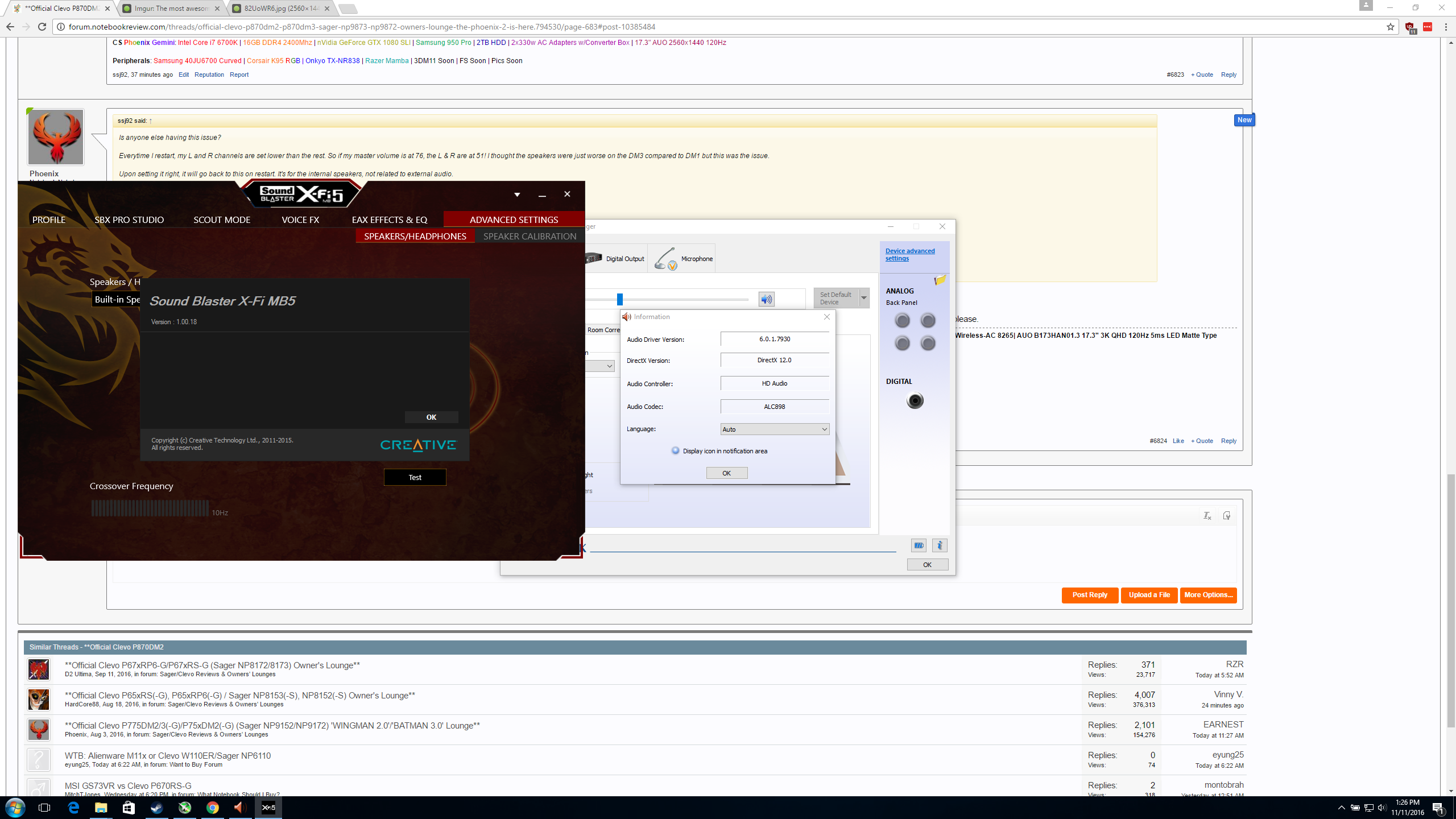
Task: Click the power management battery icon
Action: click(919, 545)
